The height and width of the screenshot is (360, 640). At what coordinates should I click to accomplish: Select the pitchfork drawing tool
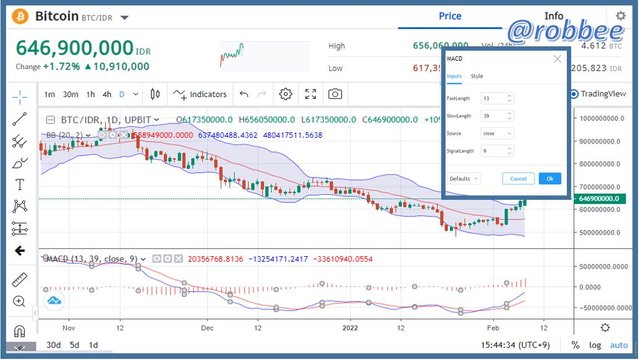19,141
